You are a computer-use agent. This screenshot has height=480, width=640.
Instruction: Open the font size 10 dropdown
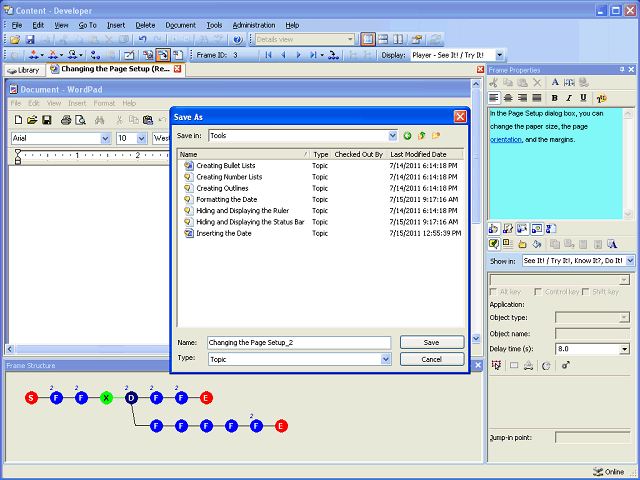coord(141,138)
